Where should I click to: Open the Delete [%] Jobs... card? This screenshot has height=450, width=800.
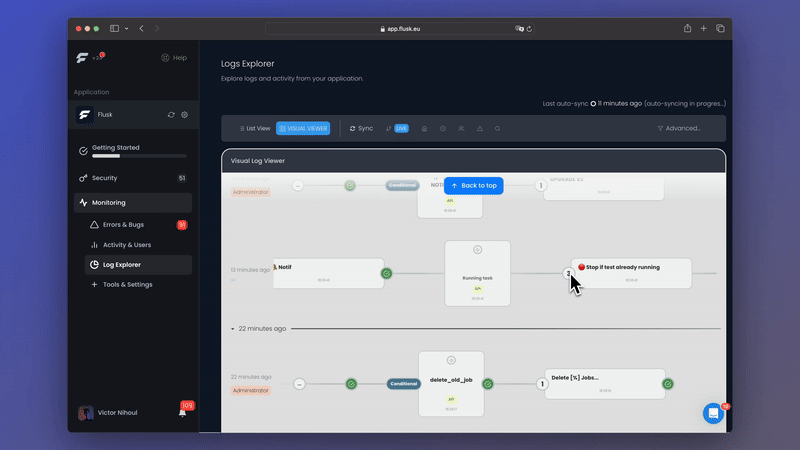605,384
